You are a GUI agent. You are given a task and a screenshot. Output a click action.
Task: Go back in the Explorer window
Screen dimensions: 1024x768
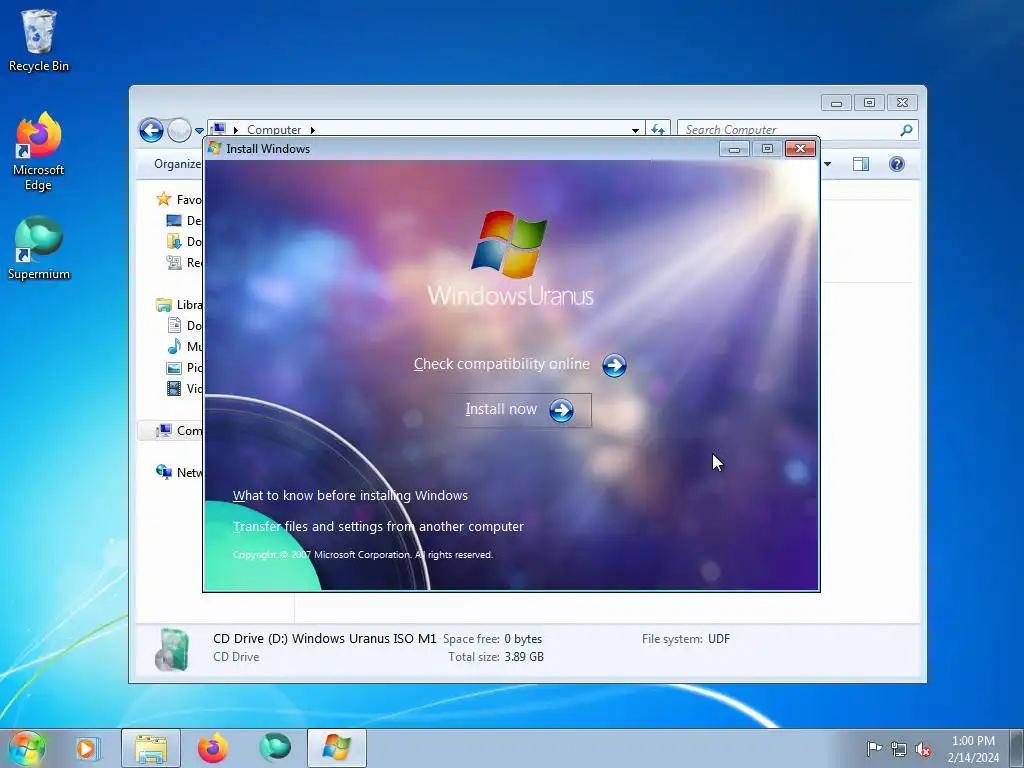(x=151, y=131)
